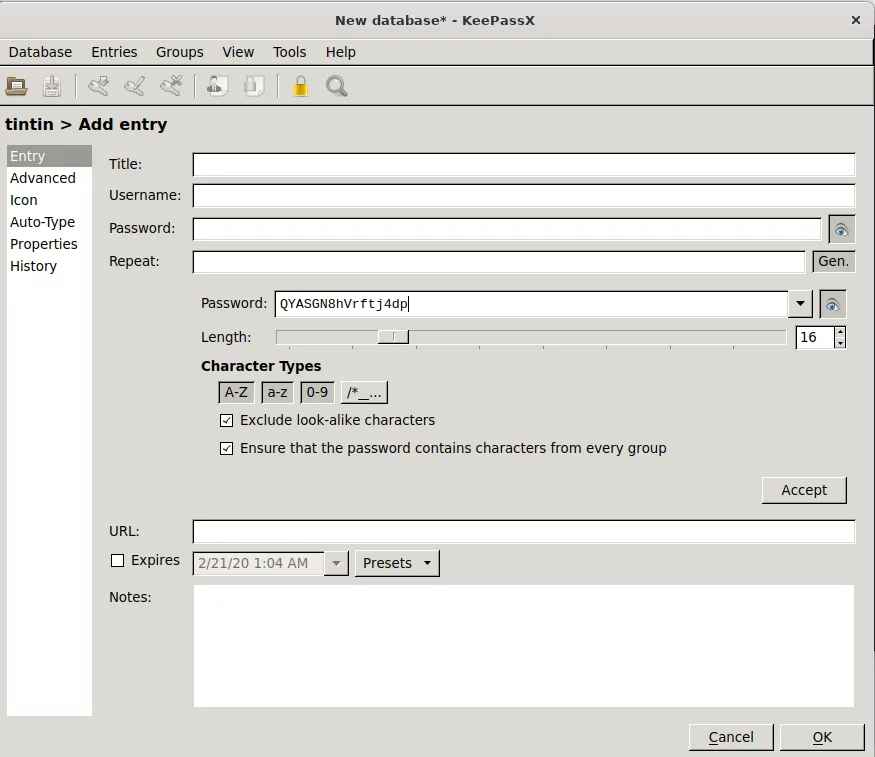This screenshot has height=757, width=875.
Task: Switch to the Advanced section
Action: pyautogui.click(x=49, y=178)
